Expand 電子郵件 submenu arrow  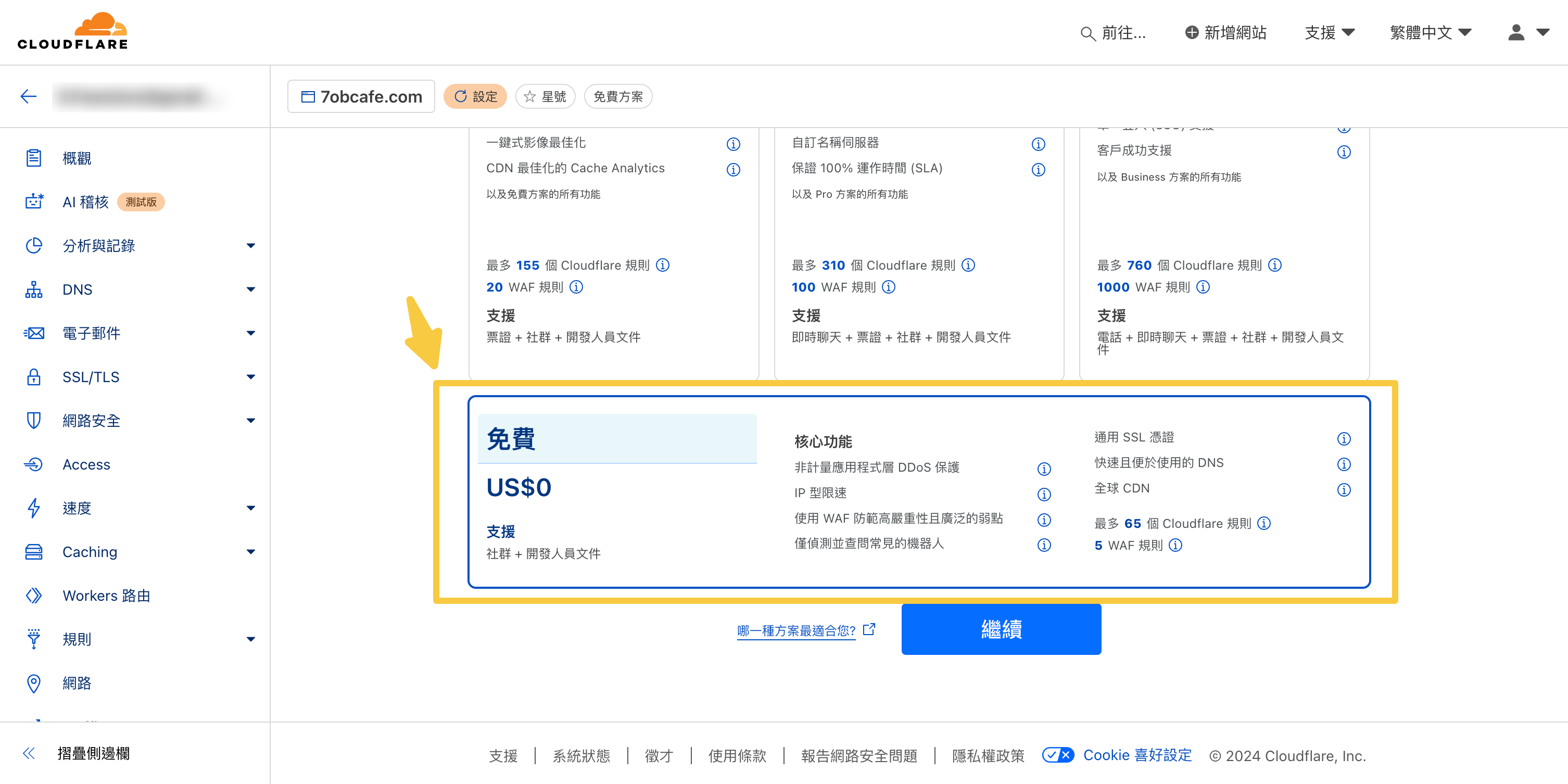(251, 333)
